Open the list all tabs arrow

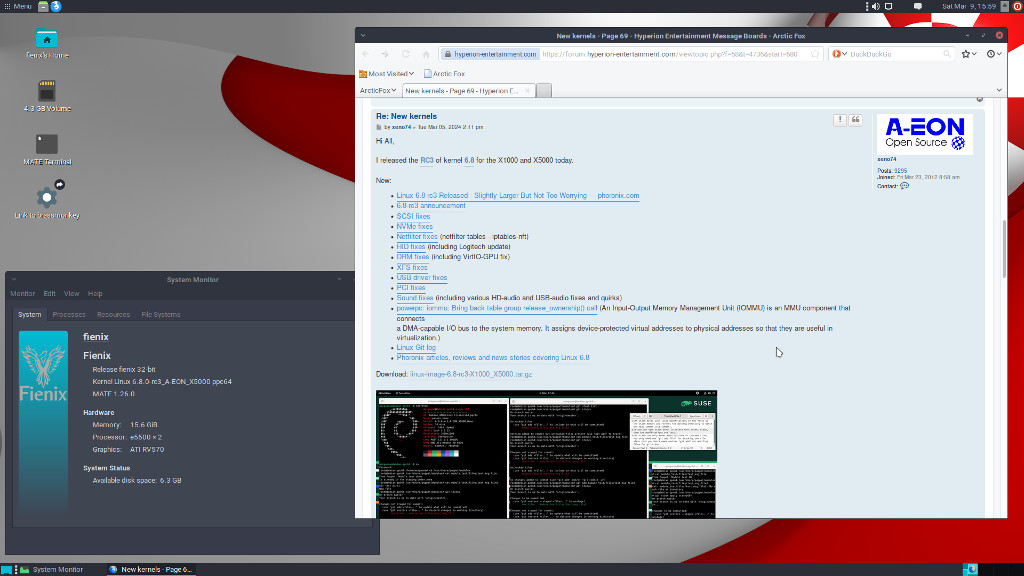point(999,91)
